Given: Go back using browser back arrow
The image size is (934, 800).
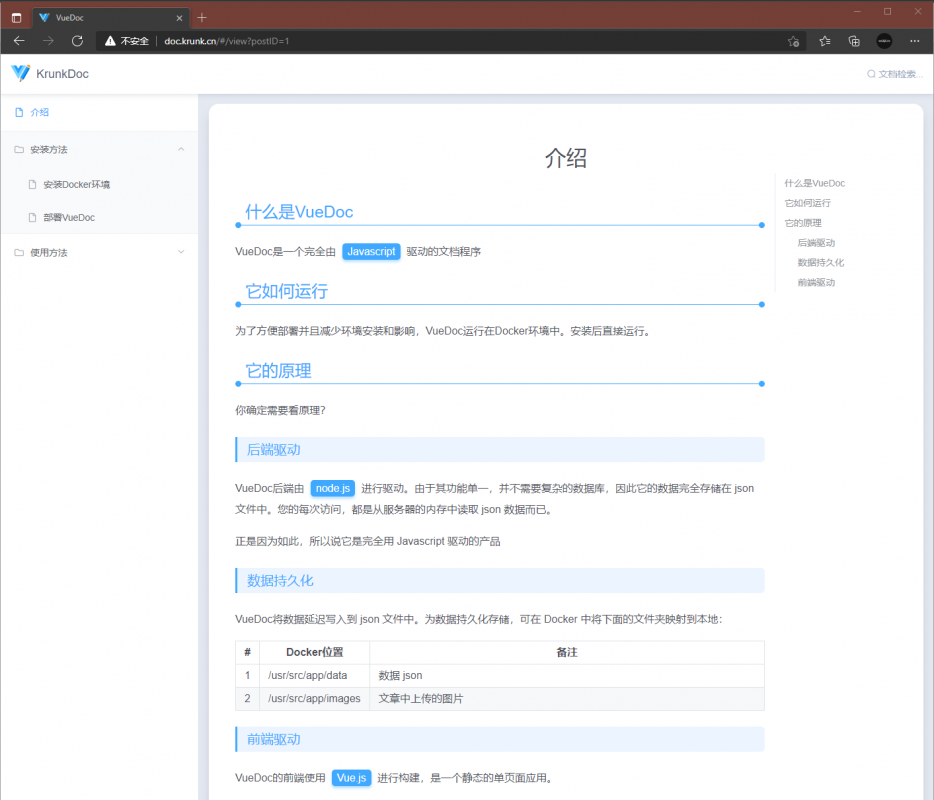Looking at the screenshot, I should (x=19, y=41).
